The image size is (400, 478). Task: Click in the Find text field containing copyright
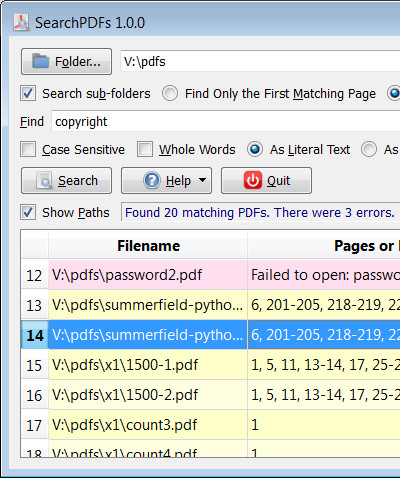coord(226,121)
